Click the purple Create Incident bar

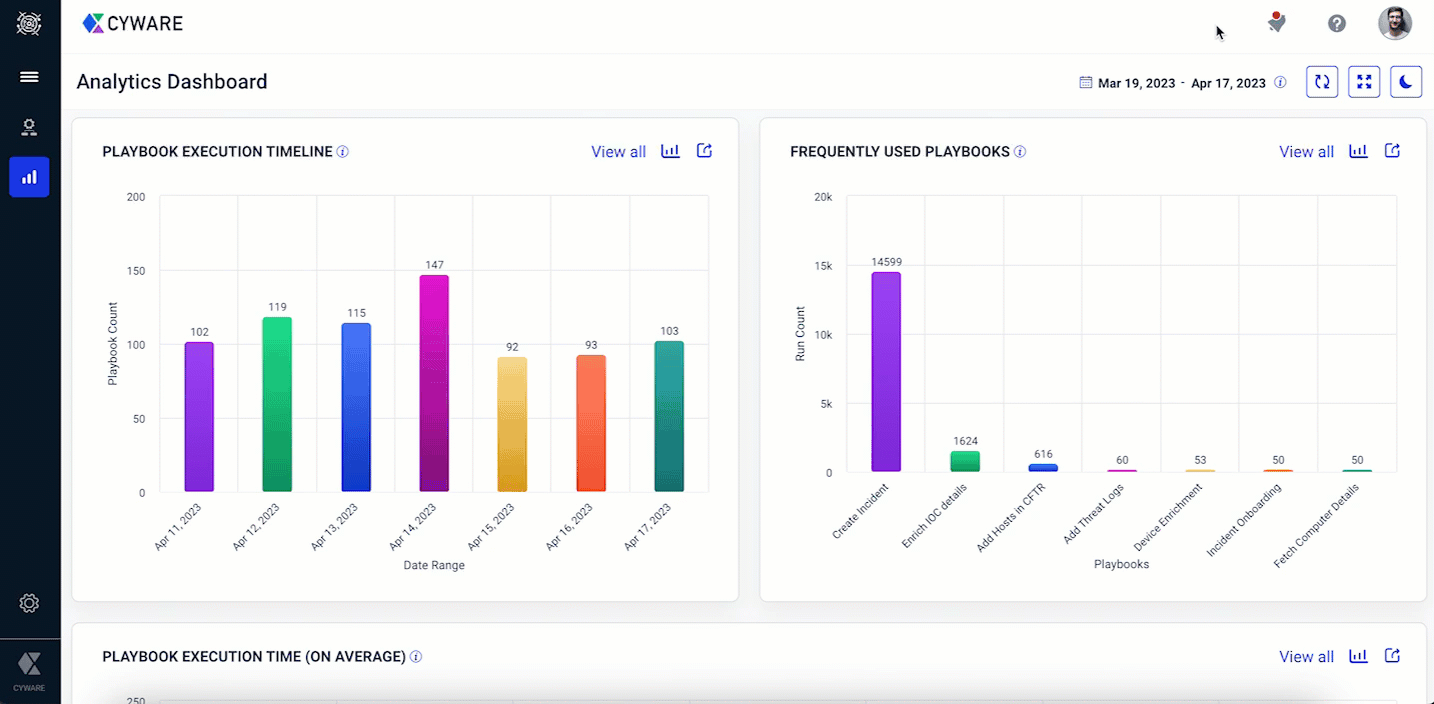coord(886,371)
